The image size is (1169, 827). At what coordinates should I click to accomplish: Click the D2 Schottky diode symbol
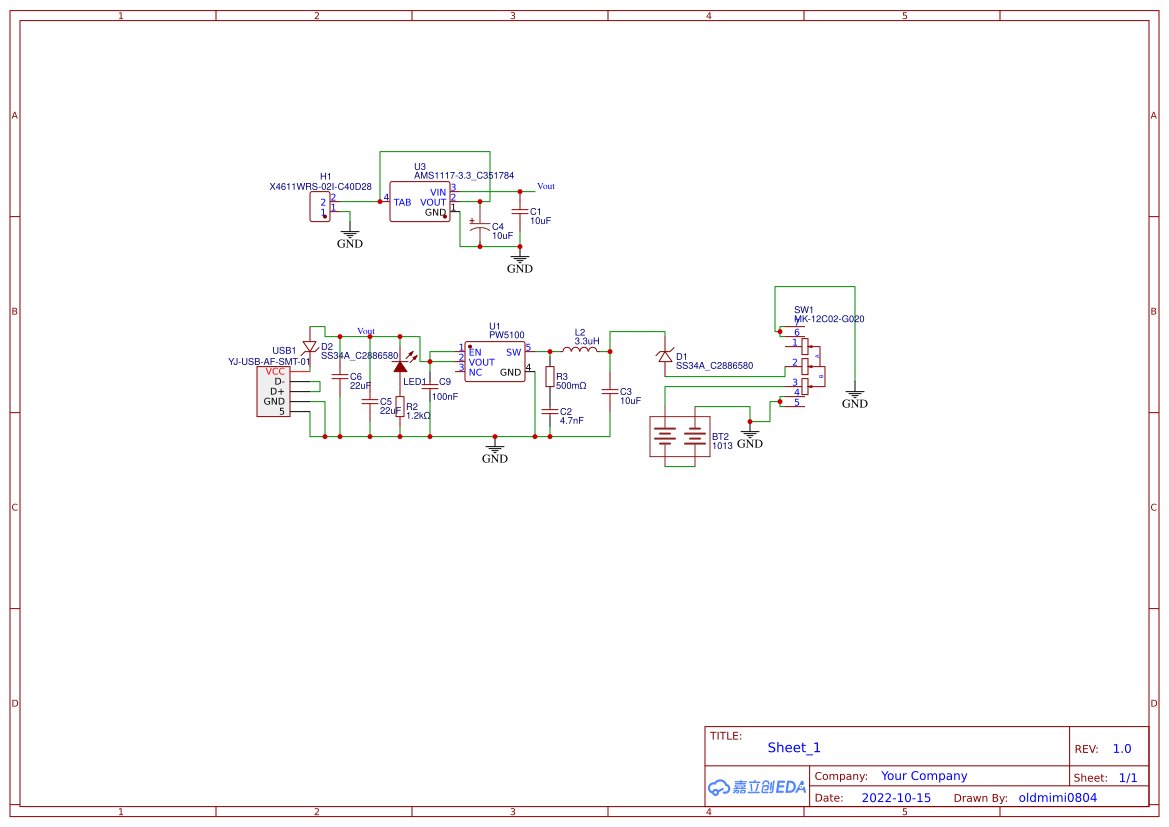(309, 348)
